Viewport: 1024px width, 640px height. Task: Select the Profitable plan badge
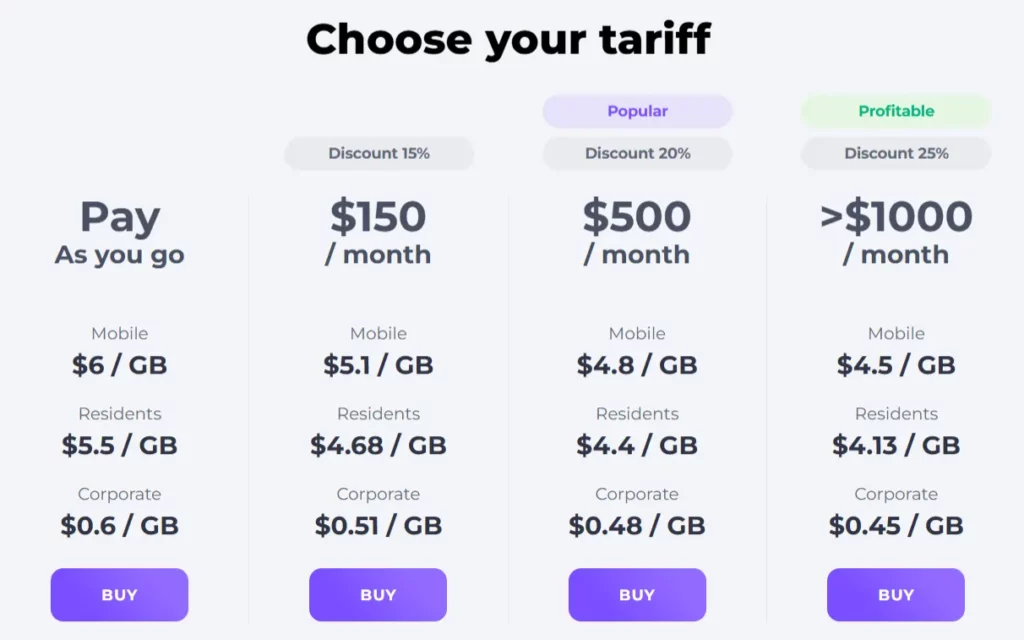pyautogui.click(x=896, y=111)
